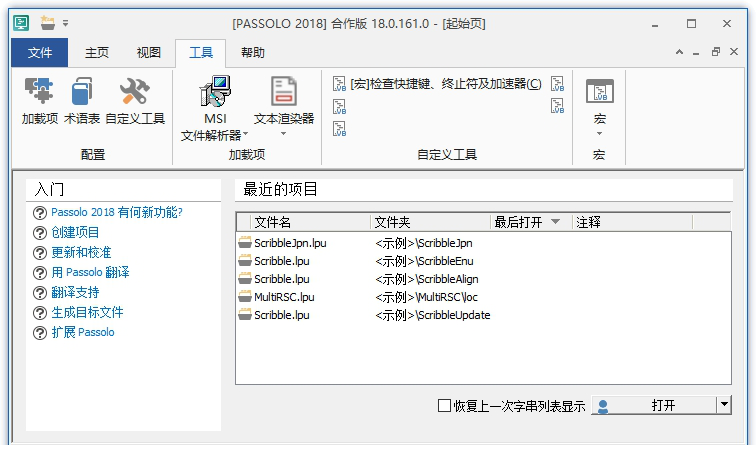This screenshot has height=462, width=756.
Task: Collapse the ribbon with the up chevron
Action: [x=679, y=52]
